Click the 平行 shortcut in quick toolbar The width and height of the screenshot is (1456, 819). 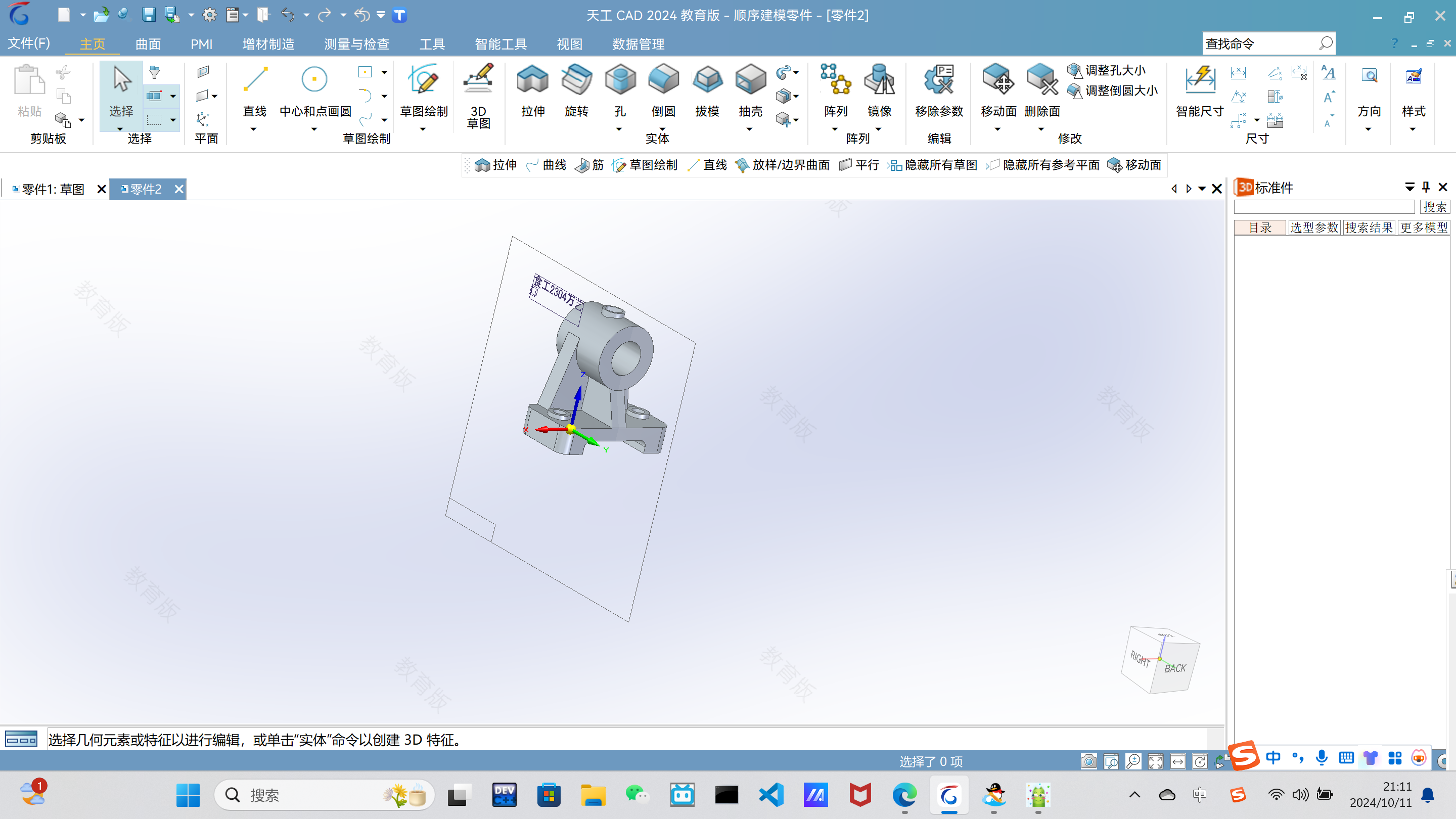pos(859,165)
